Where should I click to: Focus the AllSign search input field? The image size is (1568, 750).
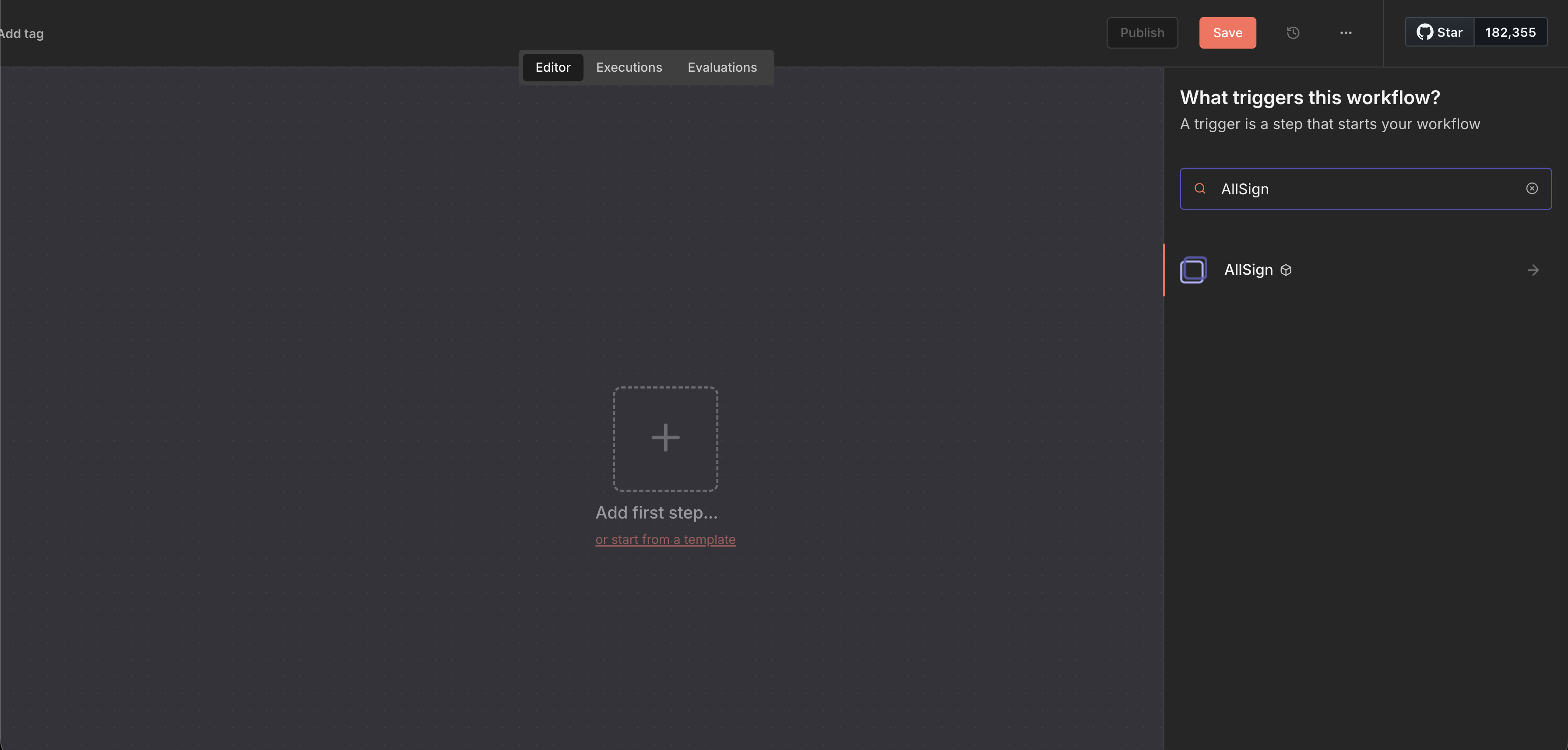[x=1339, y=189]
